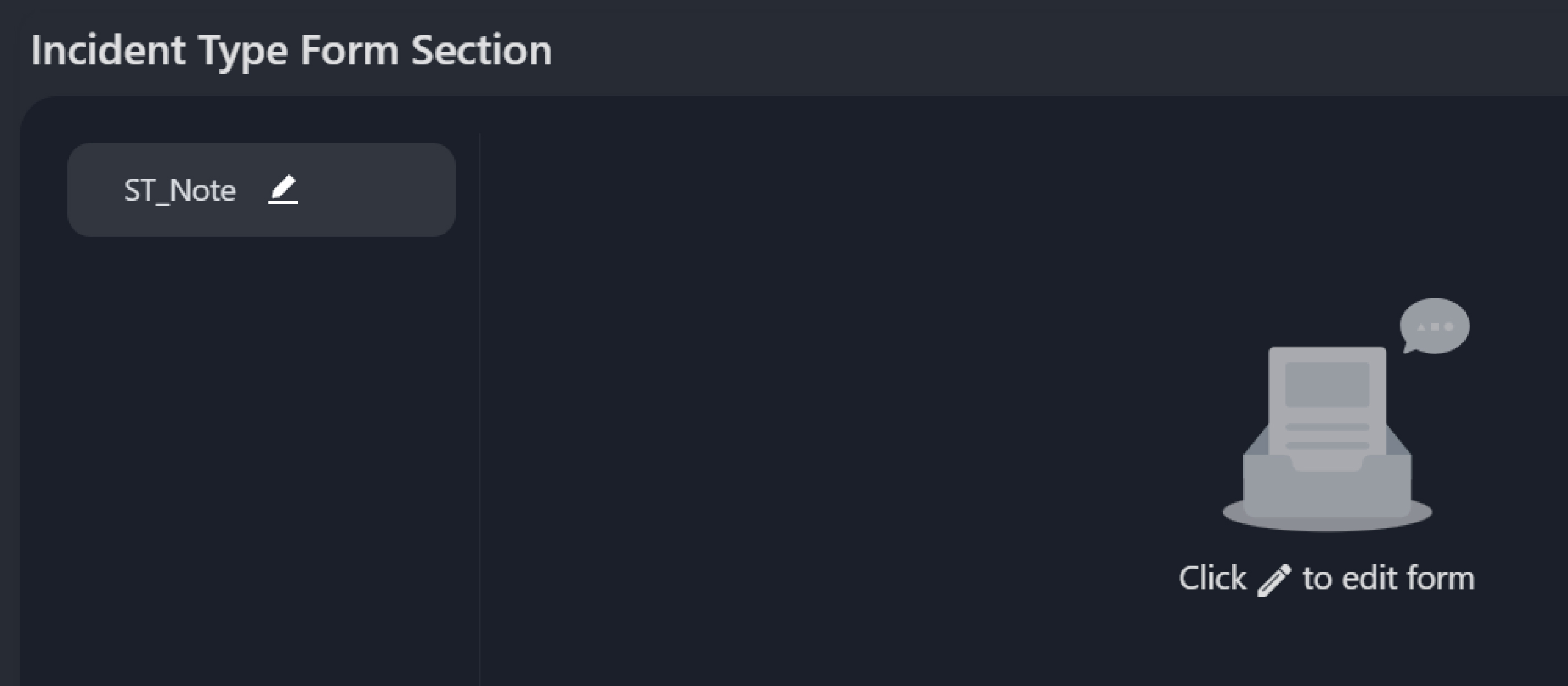This screenshot has width=1568, height=686.
Task: Select the ST_Note form section item
Action: (261, 190)
